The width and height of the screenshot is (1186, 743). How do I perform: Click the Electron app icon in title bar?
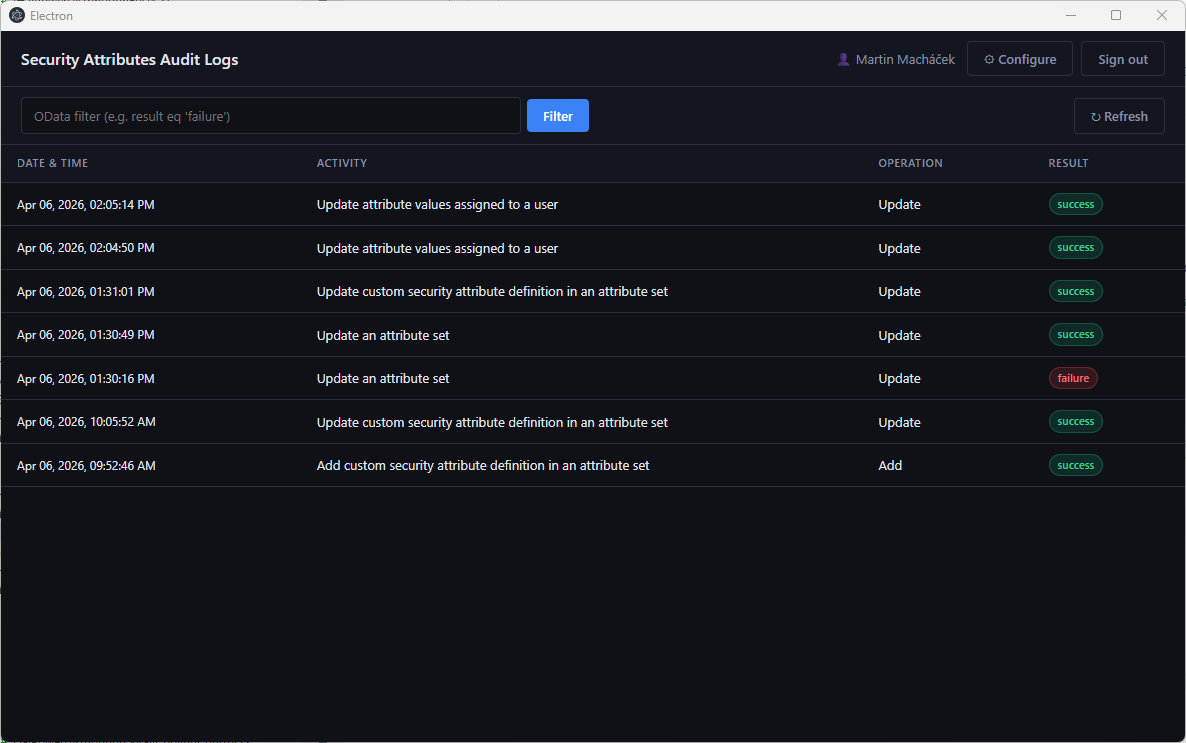(x=17, y=15)
